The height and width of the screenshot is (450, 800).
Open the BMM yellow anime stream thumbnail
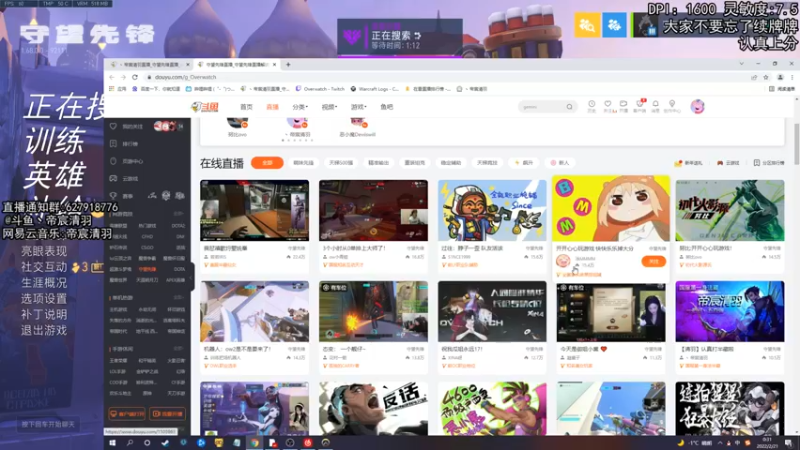(x=611, y=208)
